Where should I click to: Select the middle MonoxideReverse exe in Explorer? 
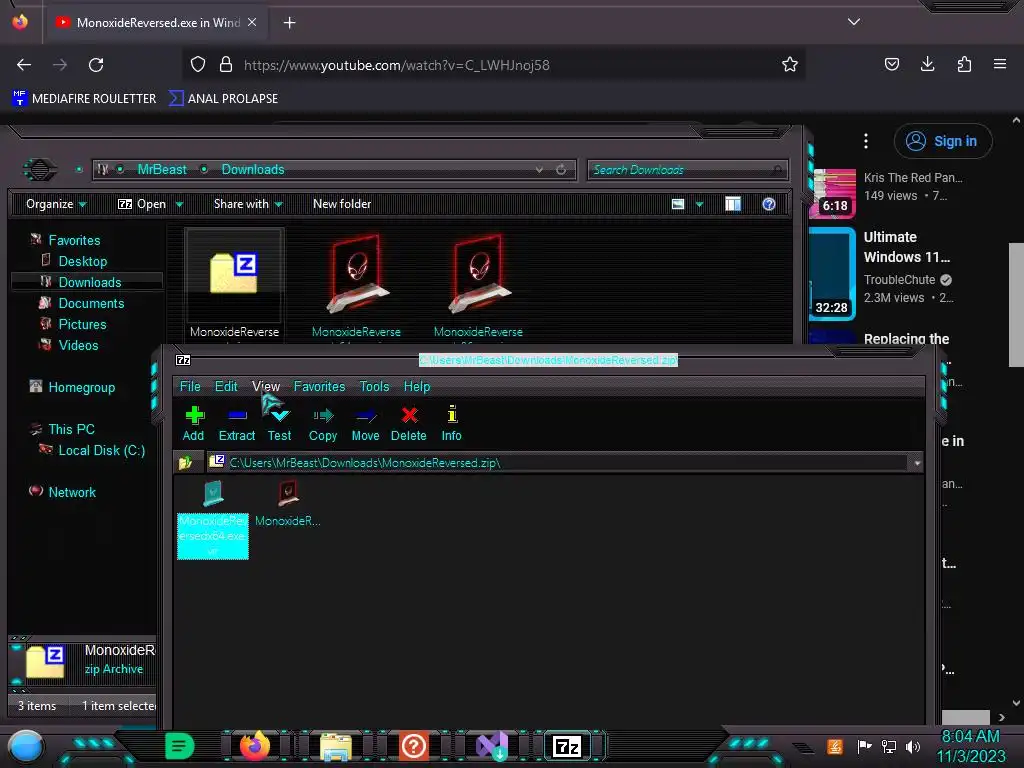[357, 284]
